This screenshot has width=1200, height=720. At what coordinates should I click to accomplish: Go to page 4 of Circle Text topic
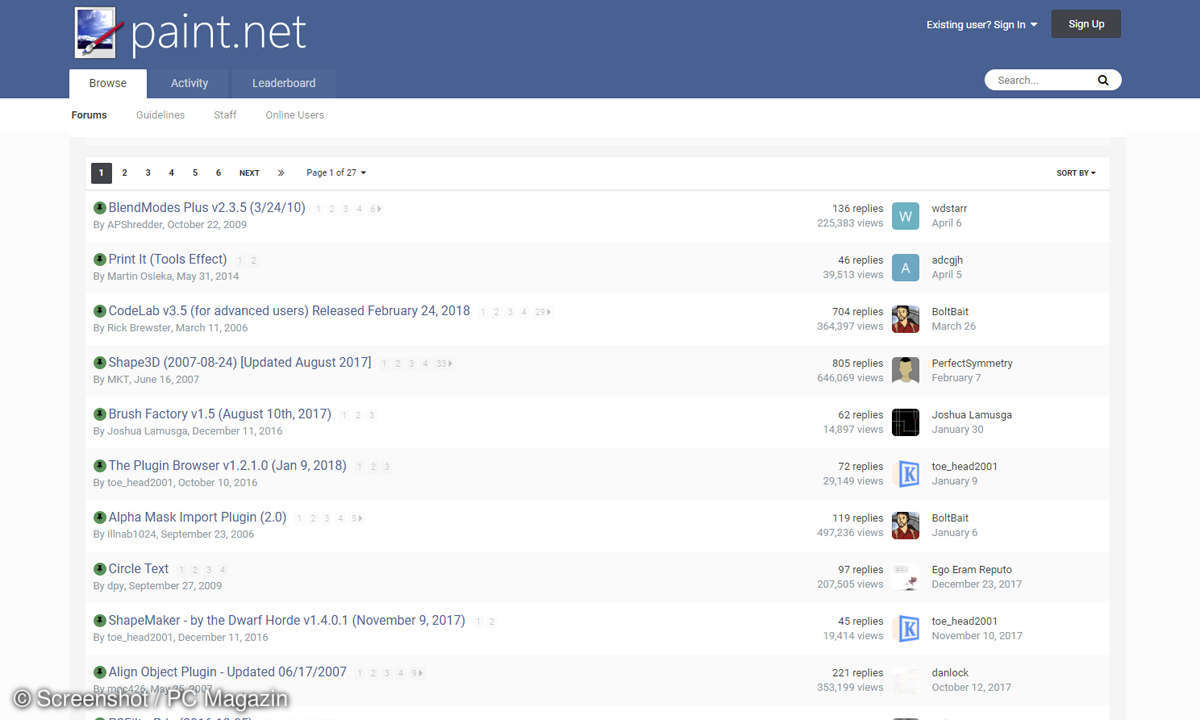(223, 570)
